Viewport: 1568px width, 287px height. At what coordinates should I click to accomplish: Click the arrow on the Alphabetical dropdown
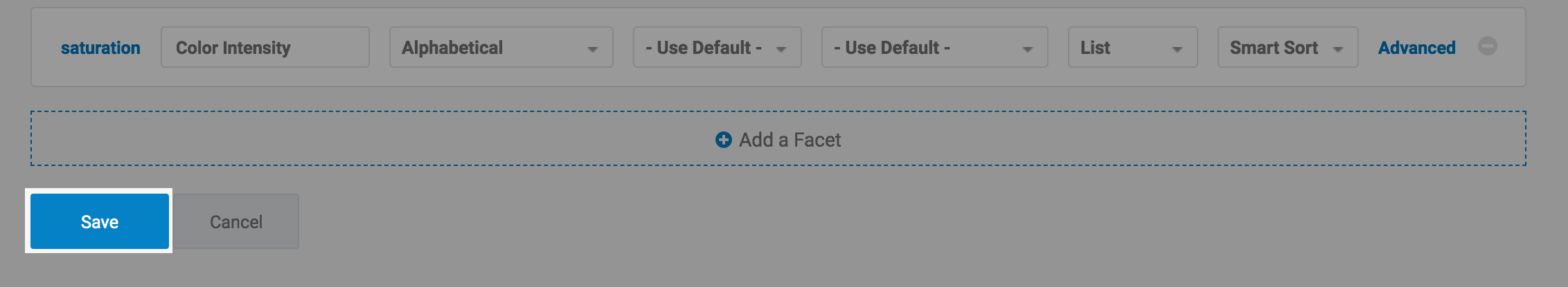592,49
